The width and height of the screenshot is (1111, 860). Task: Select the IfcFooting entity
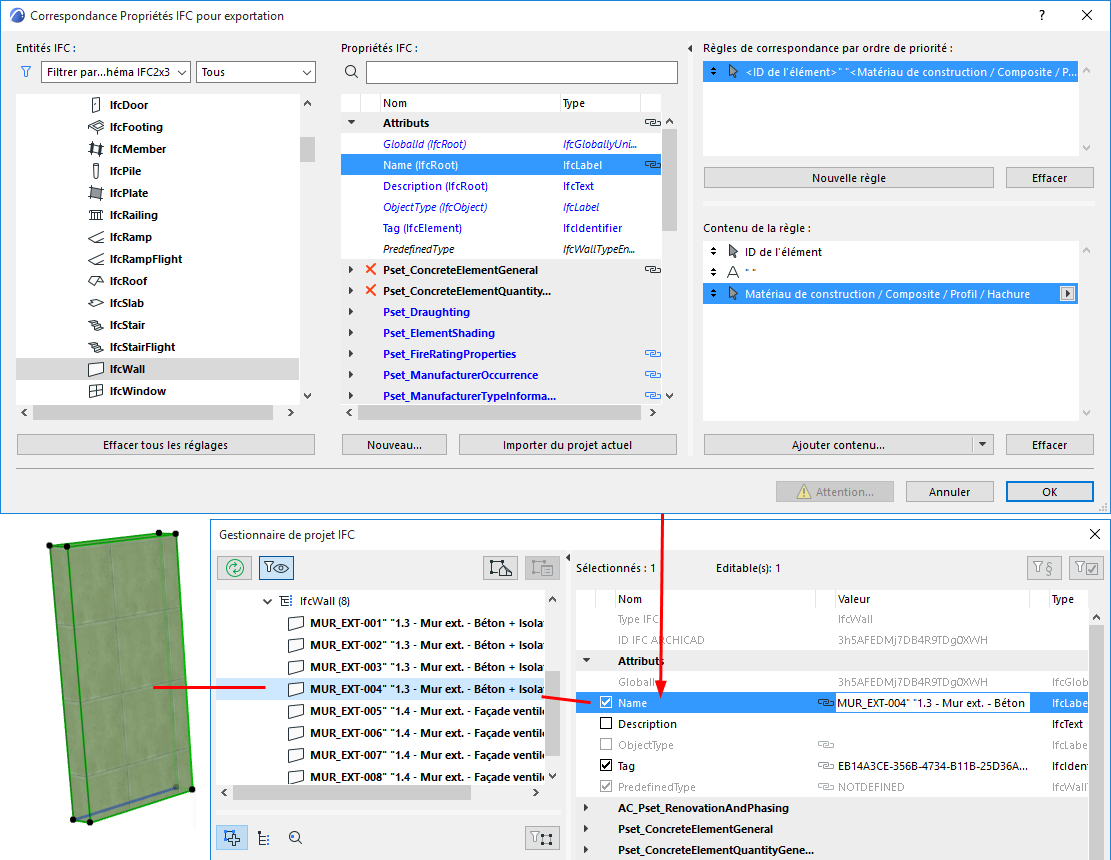click(x=136, y=127)
